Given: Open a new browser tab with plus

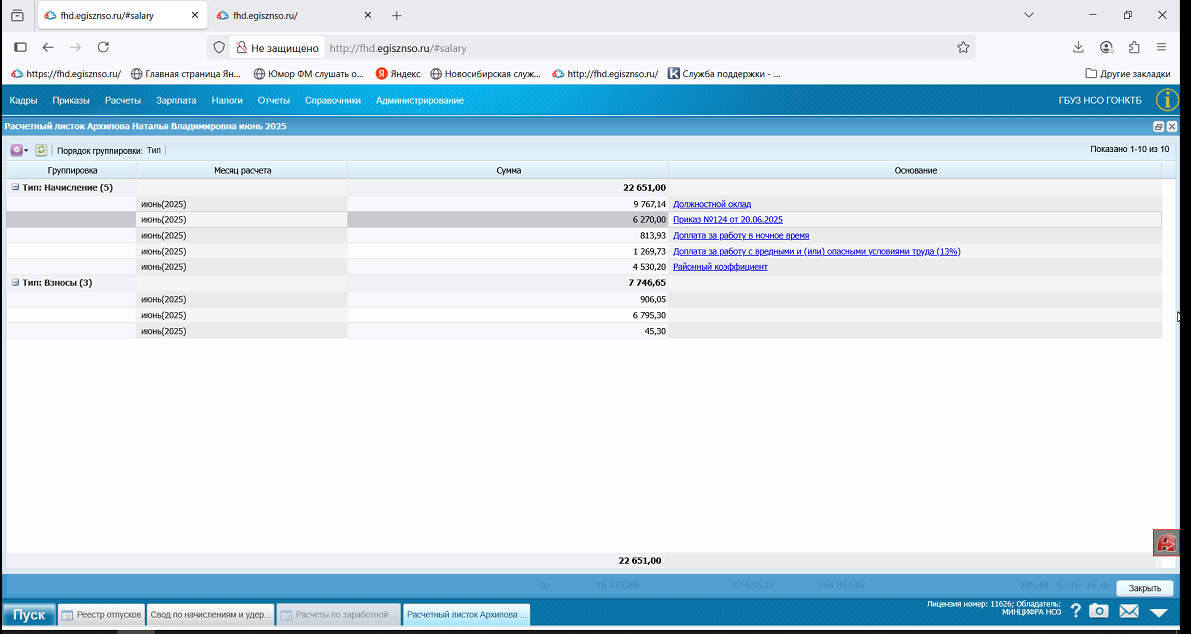Looking at the screenshot, I should point(396,15).
